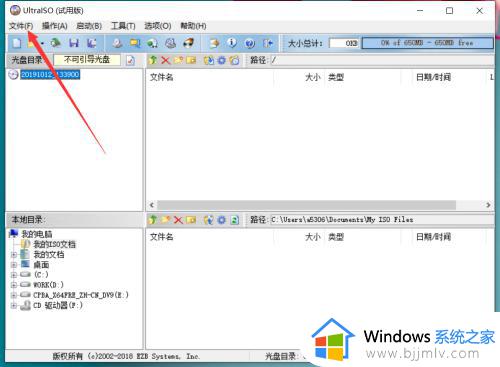Image resolution: width=500 pixels, height=367 pixels.
Task: Click the right scroll arrow of image file list
Action: tap(488, 205)
